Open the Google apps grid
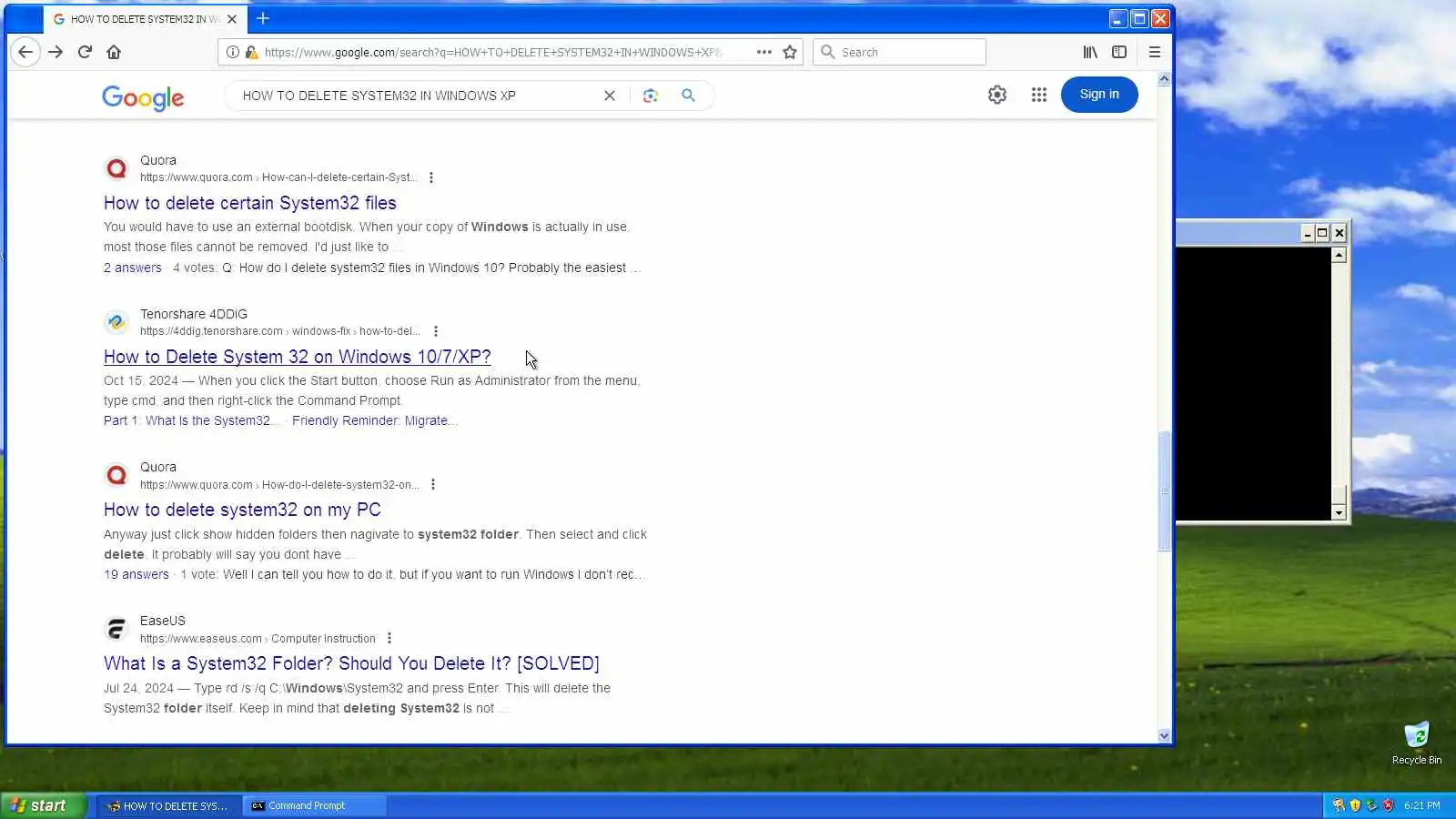This screenshot has width=1456, height=819. tap(1039, 95)
